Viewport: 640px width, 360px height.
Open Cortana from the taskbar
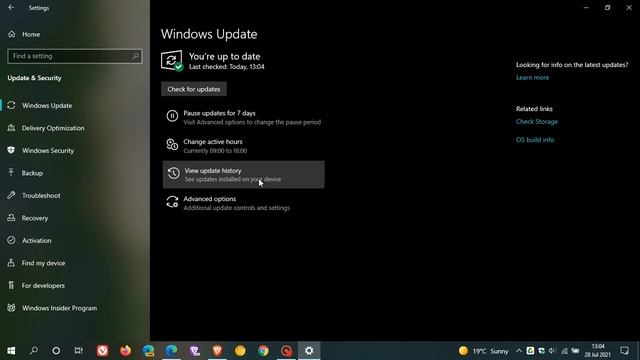56,351
